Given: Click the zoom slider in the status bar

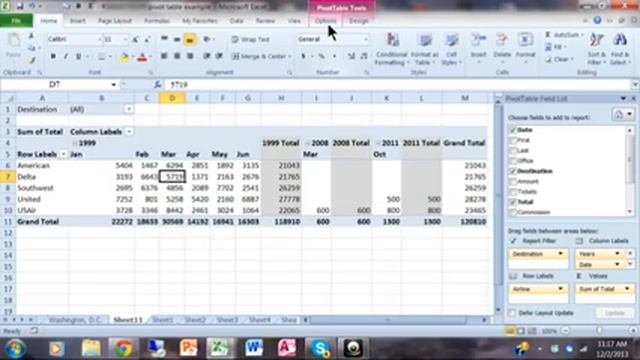Looking at the screenshot, I should click(x=599, y=331).
